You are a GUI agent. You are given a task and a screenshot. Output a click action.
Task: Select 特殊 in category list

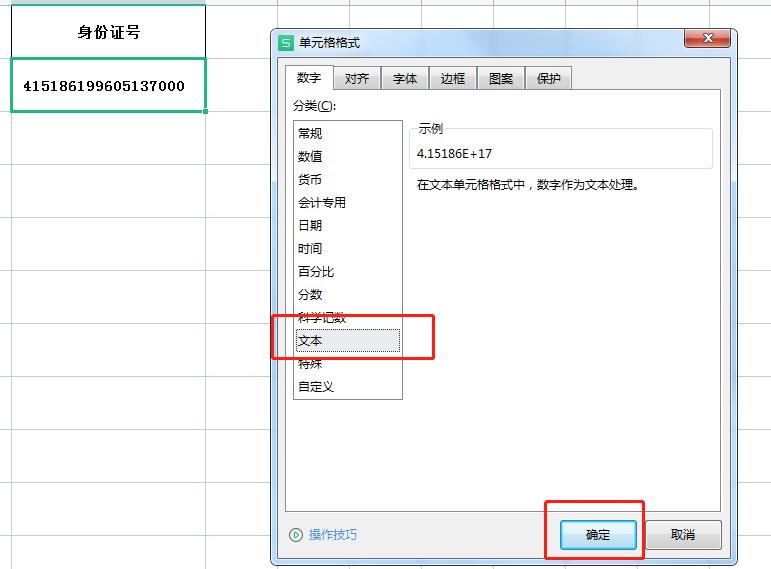click(x=348, y=364)
